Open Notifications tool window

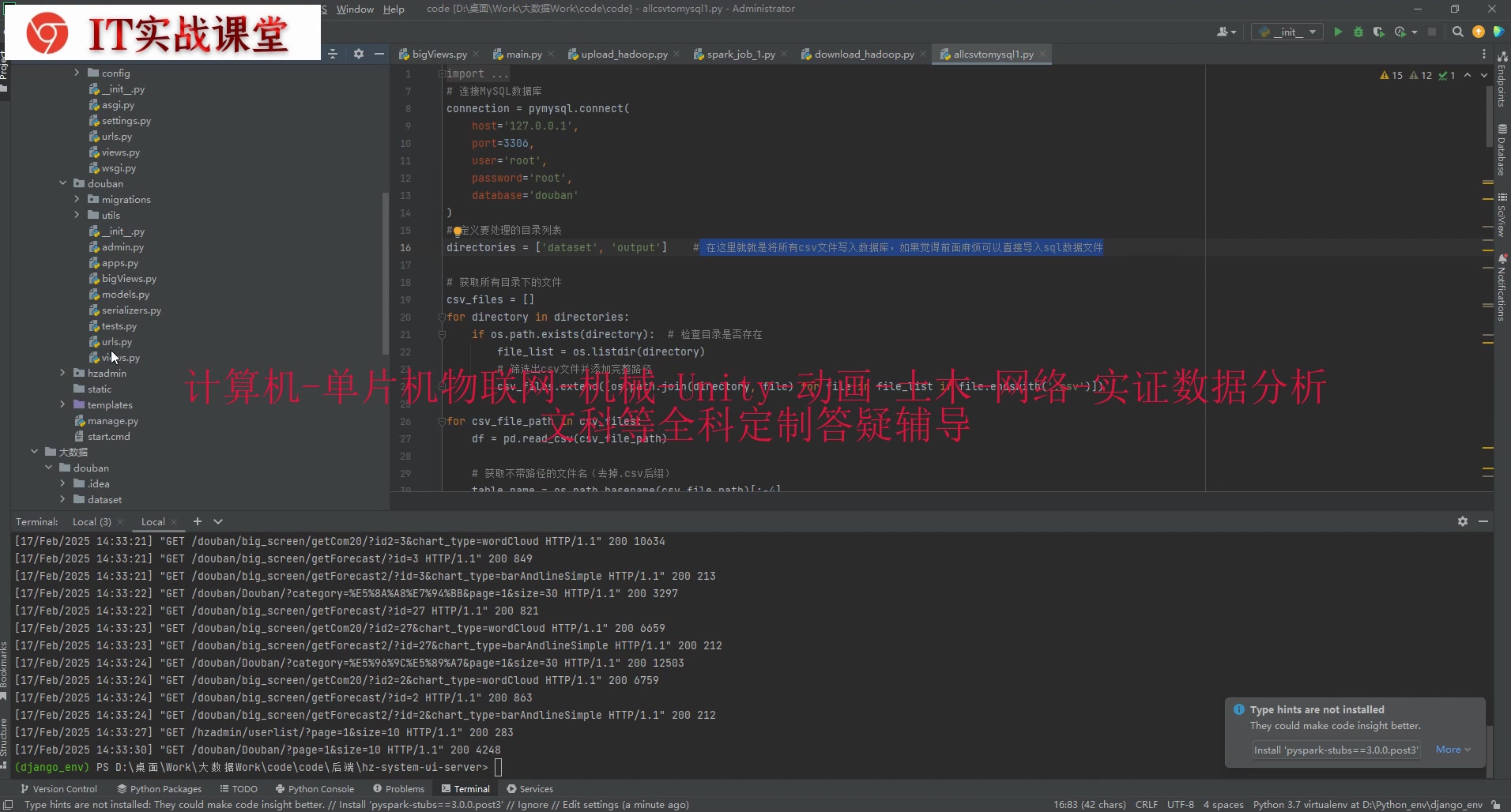pos(1502,288)
